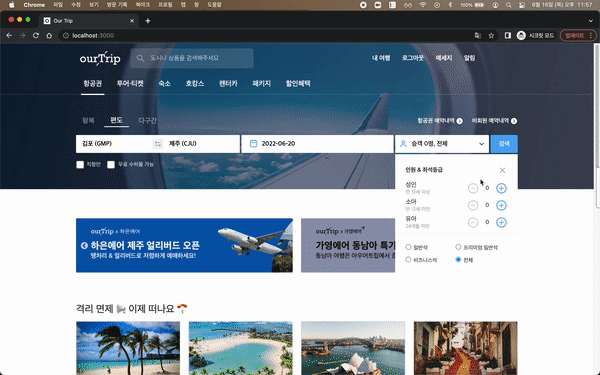Check the 무료 수하물 가능 checkbox

[111, 165]
